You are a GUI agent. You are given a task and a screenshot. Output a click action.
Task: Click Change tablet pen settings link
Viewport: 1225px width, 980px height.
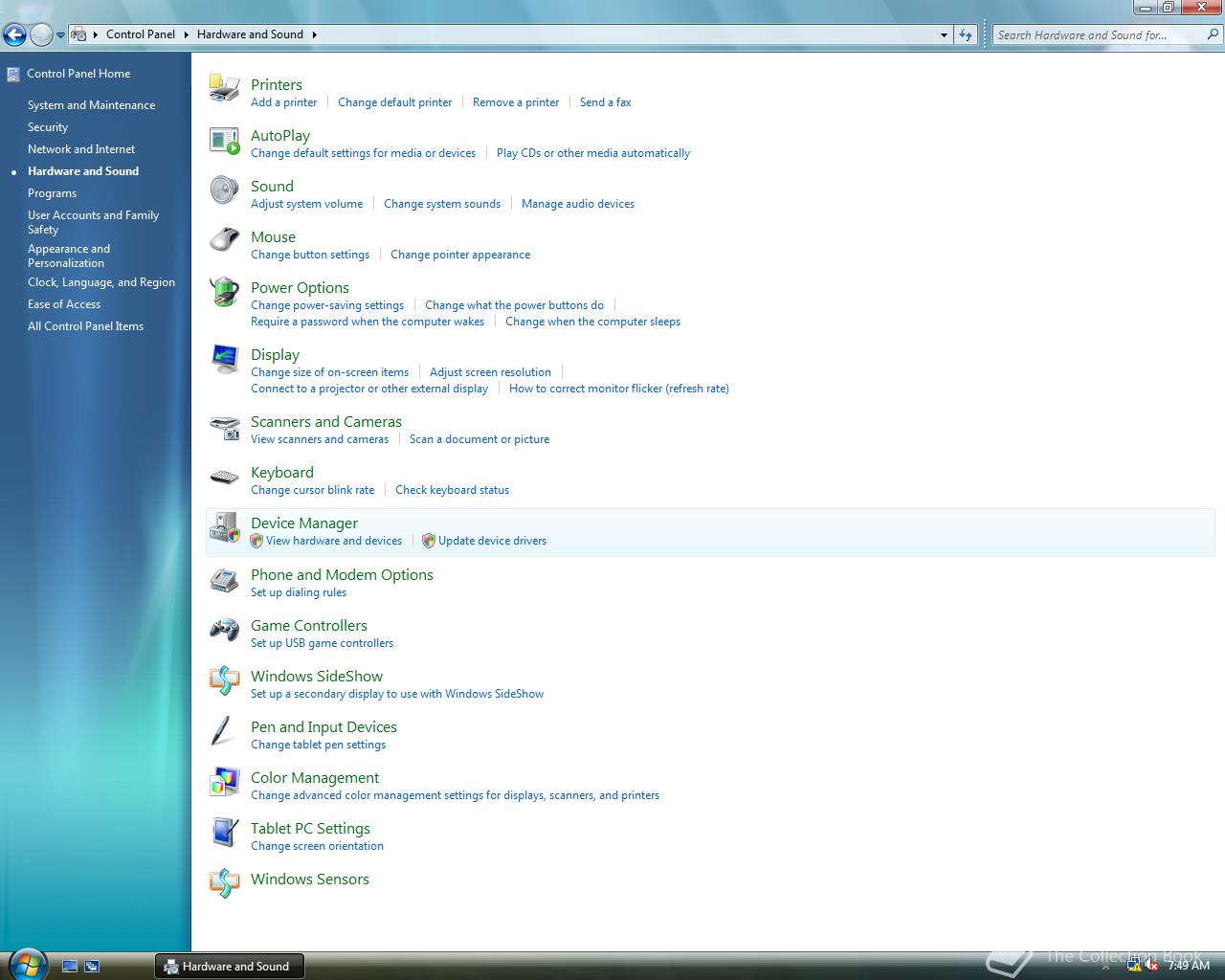click(x=318, y=745)
